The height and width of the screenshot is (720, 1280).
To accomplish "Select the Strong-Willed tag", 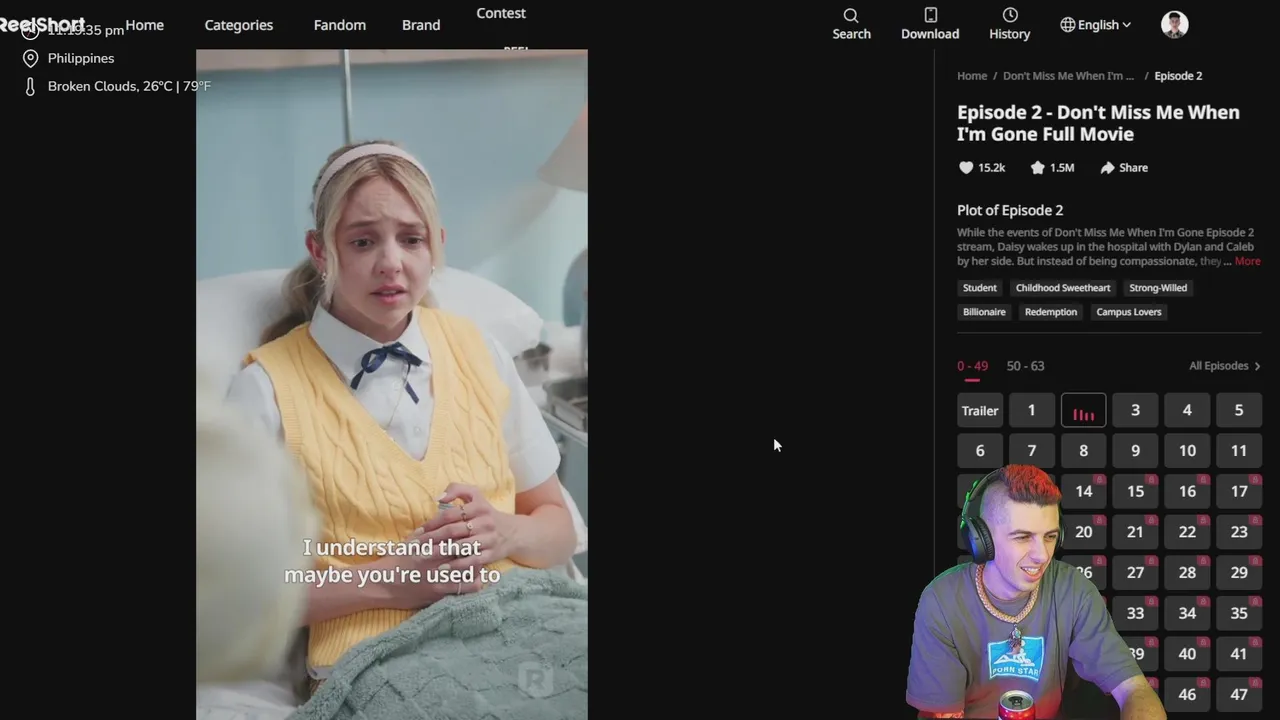I will [1158, 288].
